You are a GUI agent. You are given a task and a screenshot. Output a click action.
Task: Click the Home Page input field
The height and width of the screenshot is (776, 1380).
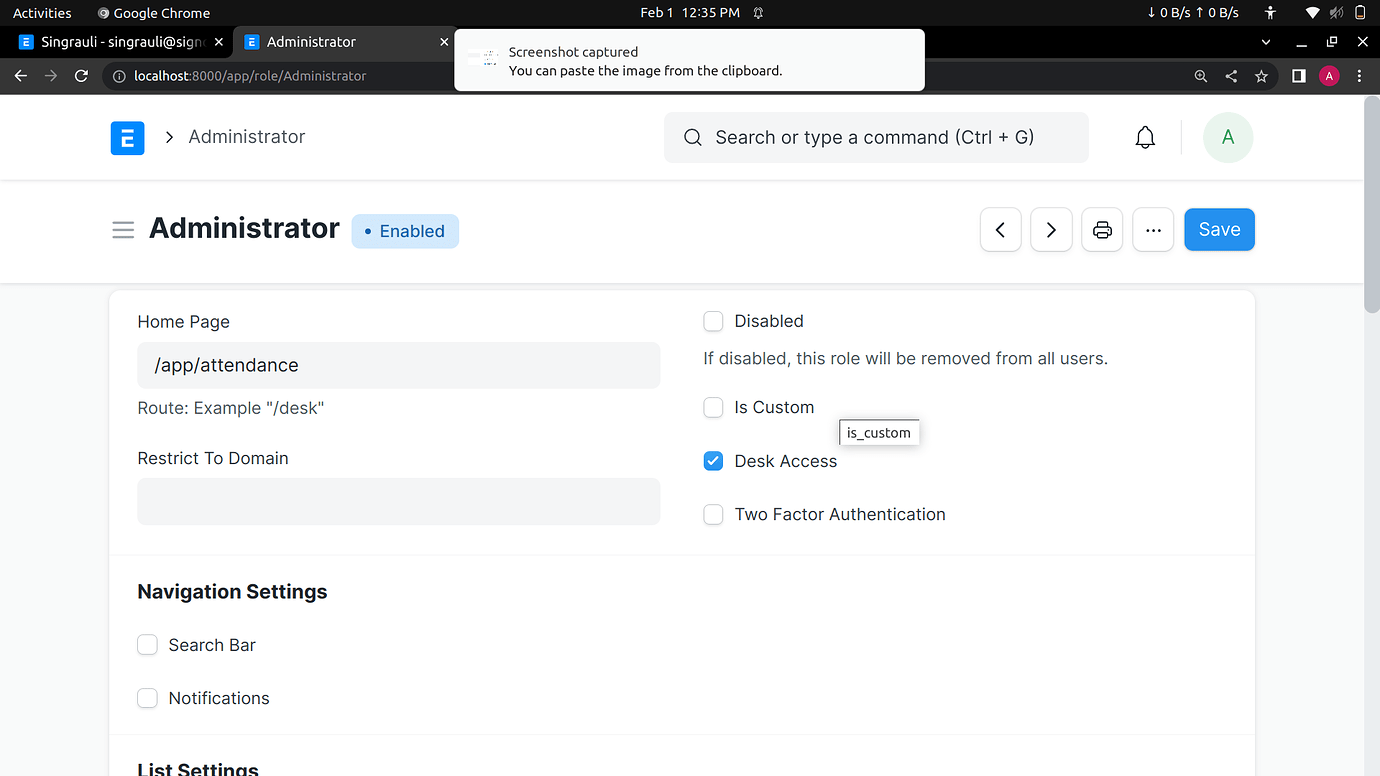pyautogui.click(x=398, y=365)
